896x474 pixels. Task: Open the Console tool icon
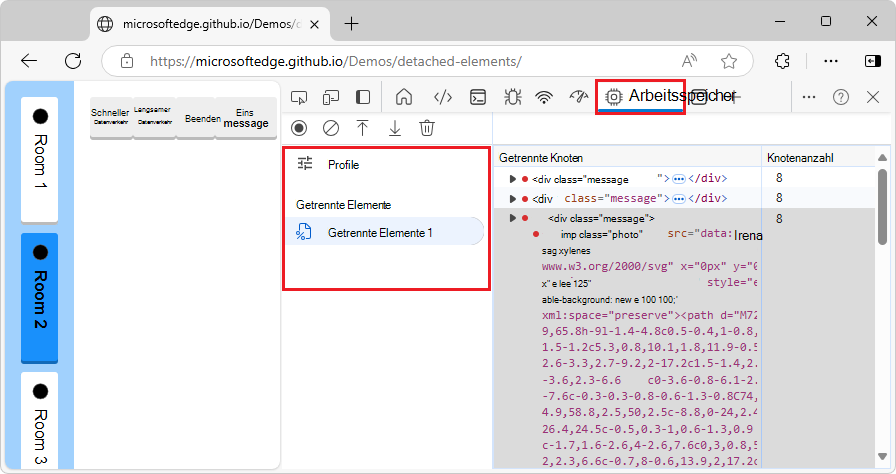tap(478, 98)
